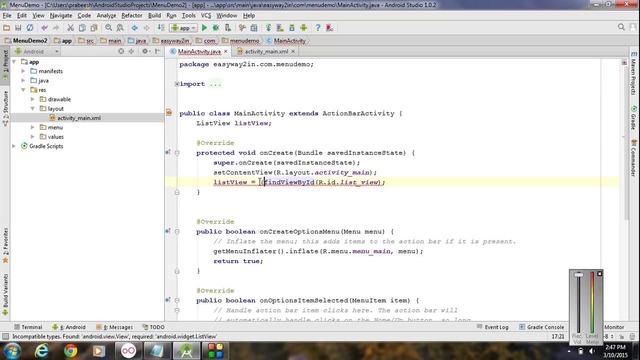
Task: Expand the menu folder in tree
Action: pyautogui.click(x=33, y=127)
